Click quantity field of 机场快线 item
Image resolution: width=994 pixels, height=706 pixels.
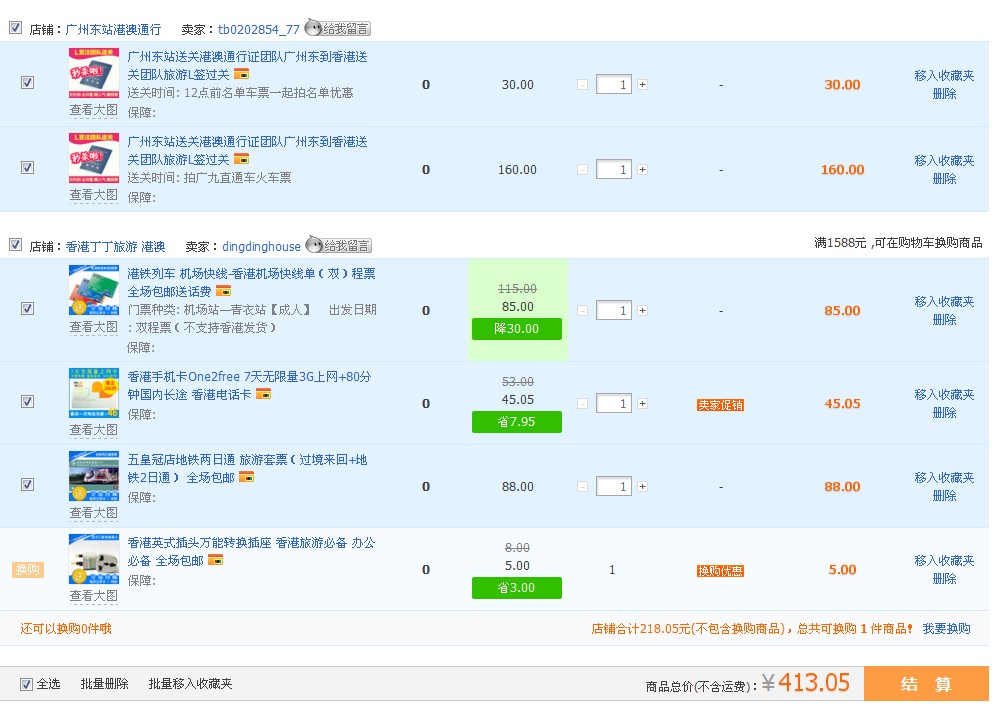pos(614,311)
